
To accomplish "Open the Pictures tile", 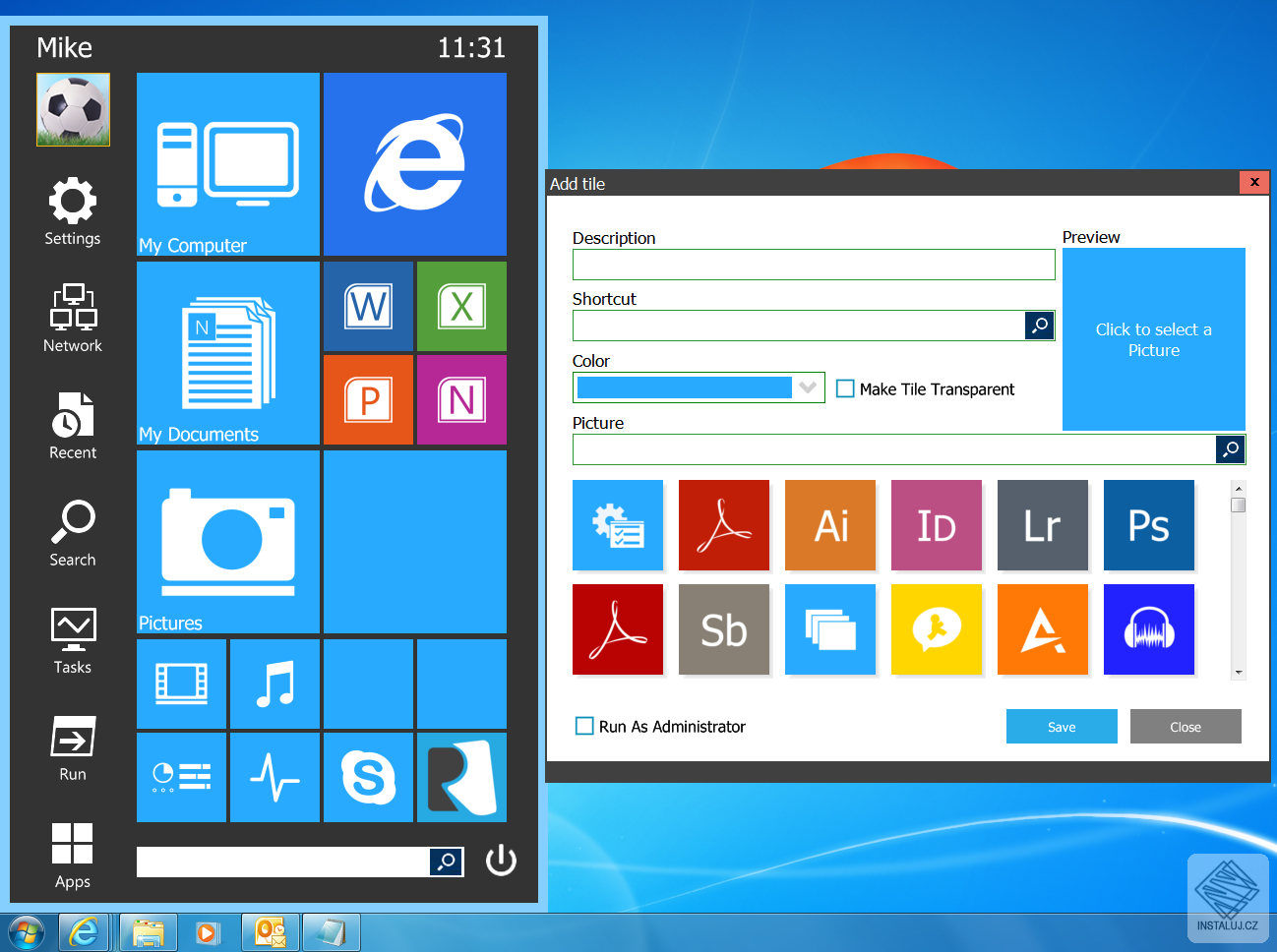I will pos(227,541).
